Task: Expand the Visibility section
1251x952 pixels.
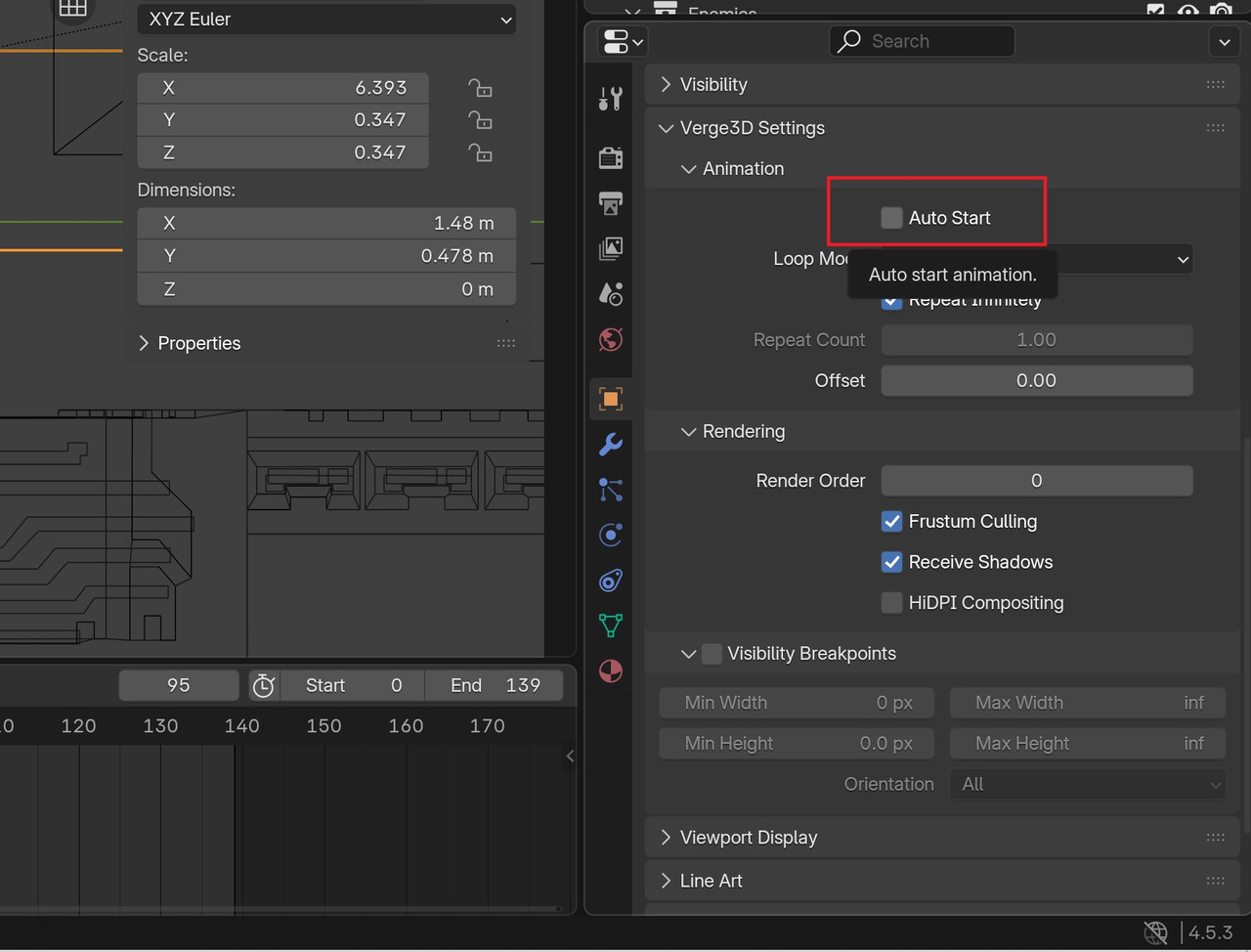Action: coord(666,85)
